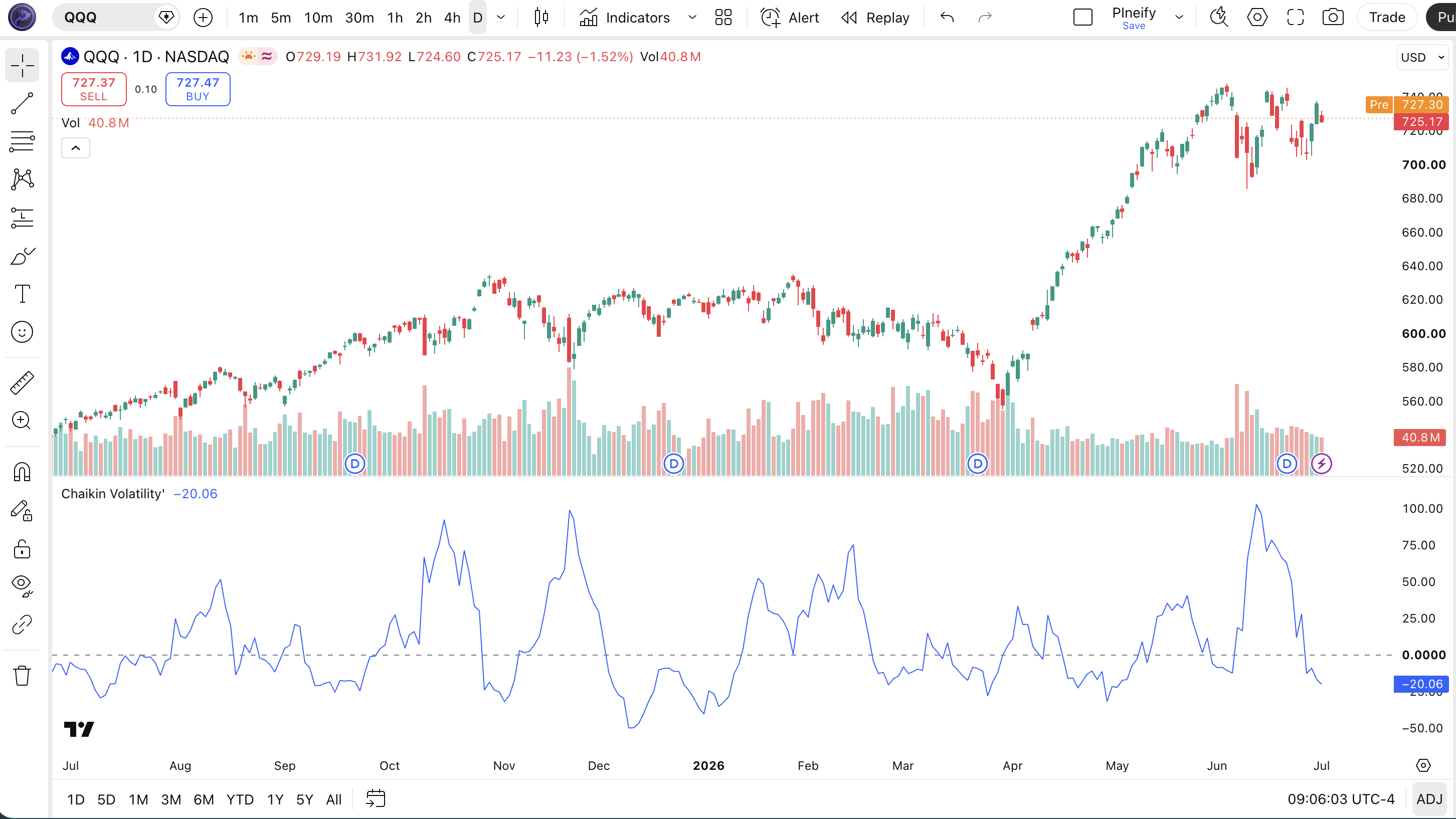
Task: Open the Fibonacci retracement tools
Action: coord(22,141)
